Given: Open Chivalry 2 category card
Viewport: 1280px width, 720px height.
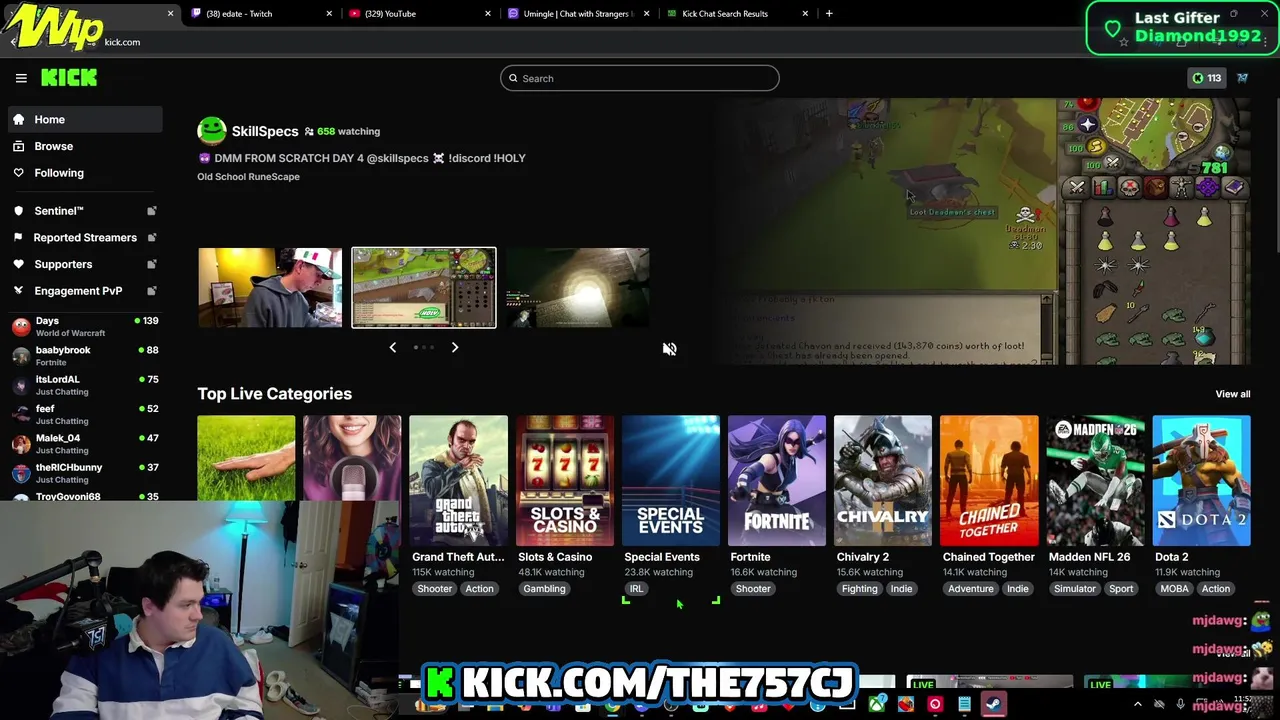Looking at the screenshot, I should pyautogui.click(x=882, y=480).
